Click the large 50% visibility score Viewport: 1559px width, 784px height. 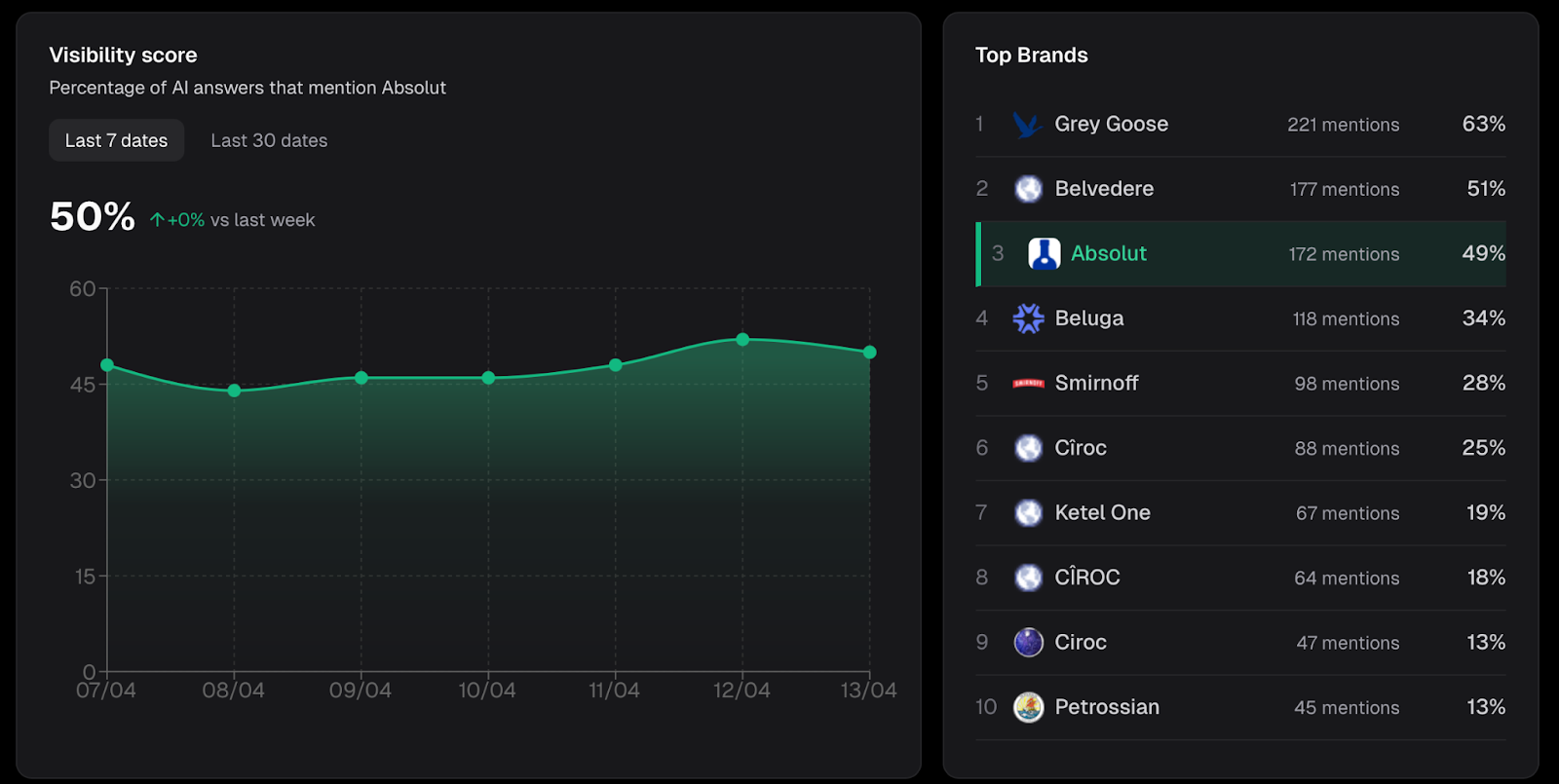click(x=93, y=216)
